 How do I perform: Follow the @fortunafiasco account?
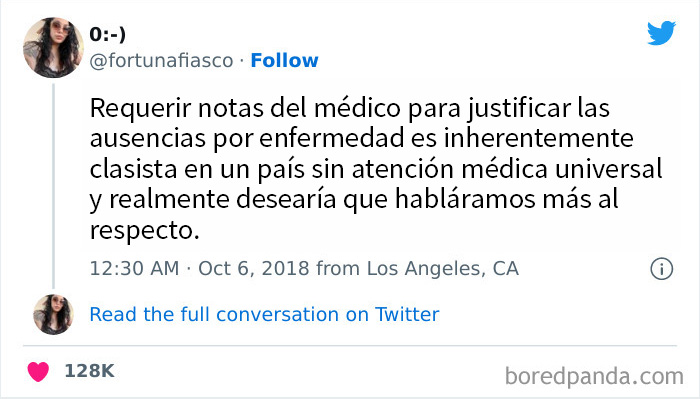point(284,61)
